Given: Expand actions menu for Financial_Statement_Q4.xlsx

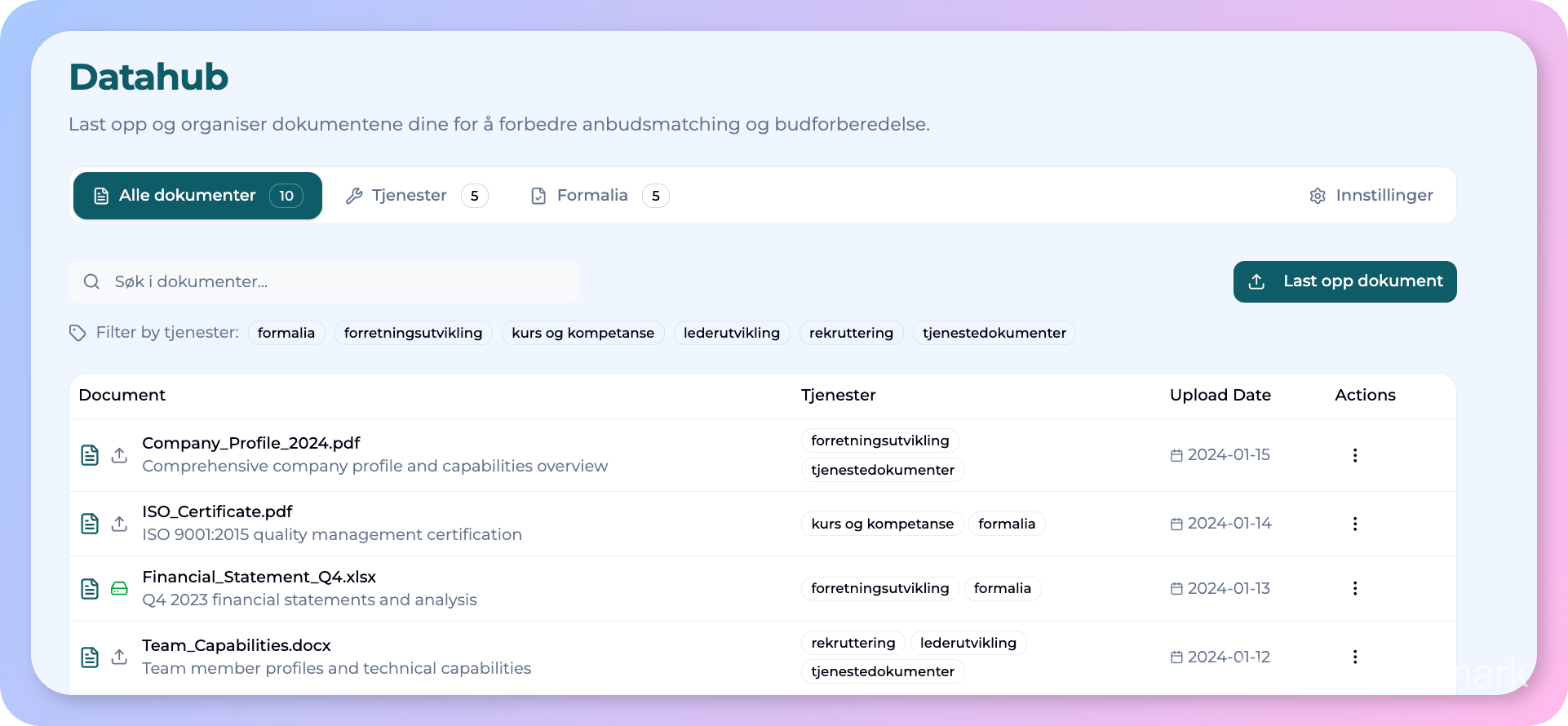Looking at the screenshot, I should point(1354,588).
